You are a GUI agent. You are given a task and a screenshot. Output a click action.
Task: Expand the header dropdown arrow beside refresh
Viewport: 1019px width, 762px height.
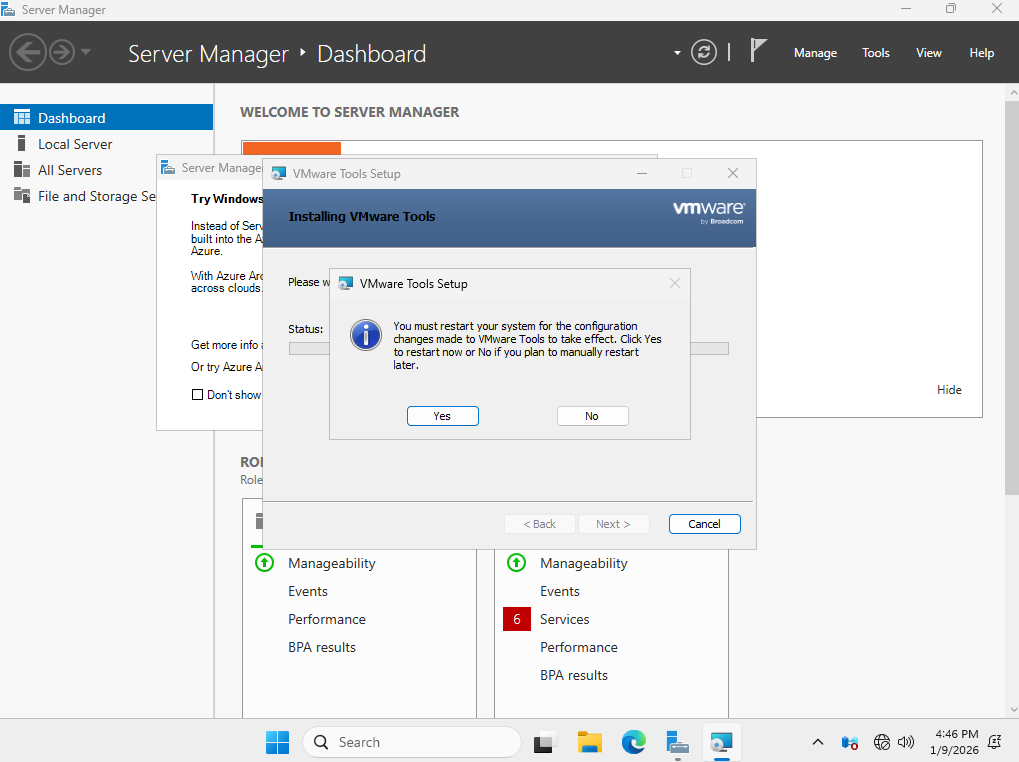tap(677, 53)
